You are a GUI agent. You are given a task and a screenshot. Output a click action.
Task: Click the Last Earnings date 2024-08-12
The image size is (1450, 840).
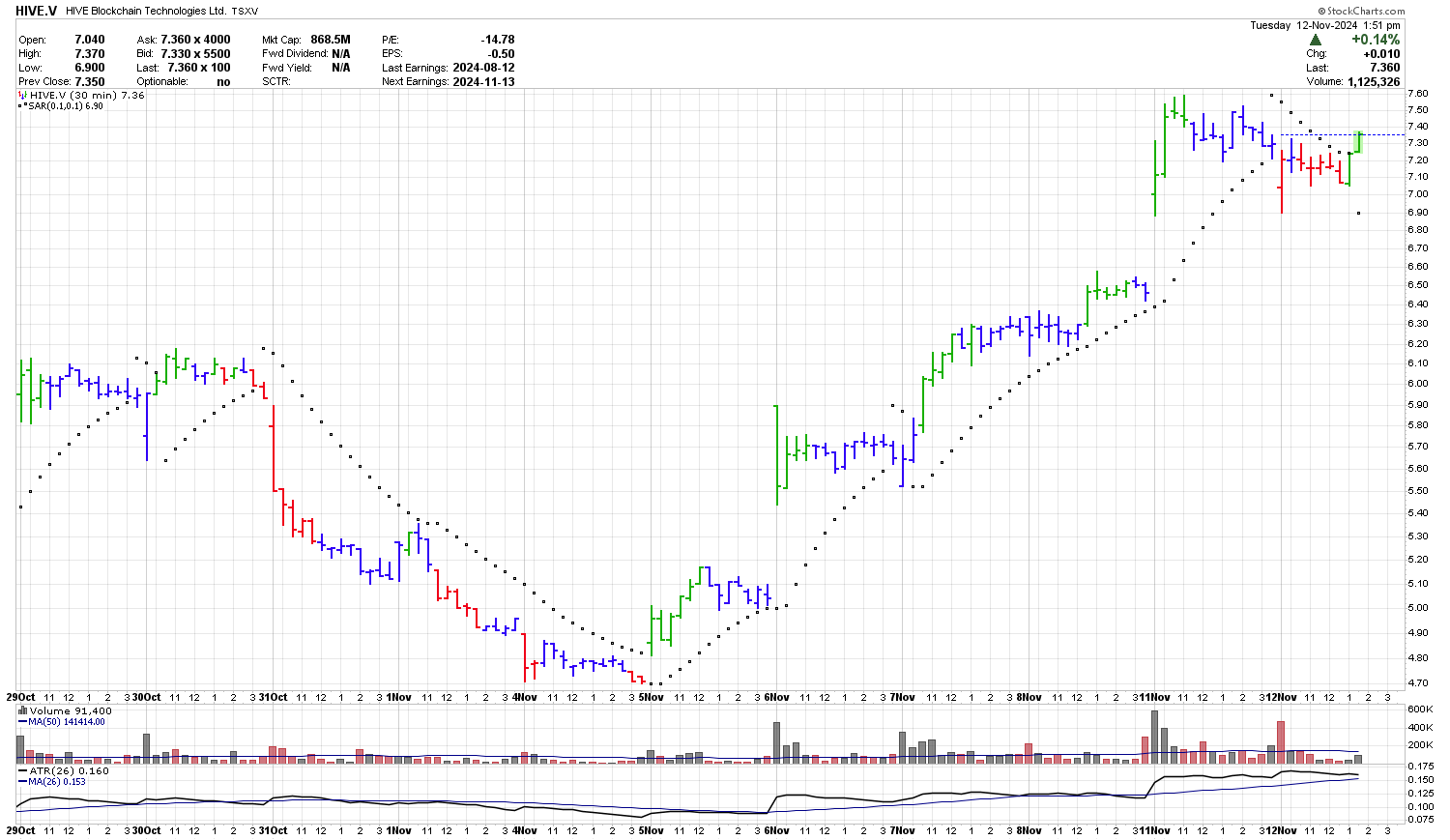point(482,68)
